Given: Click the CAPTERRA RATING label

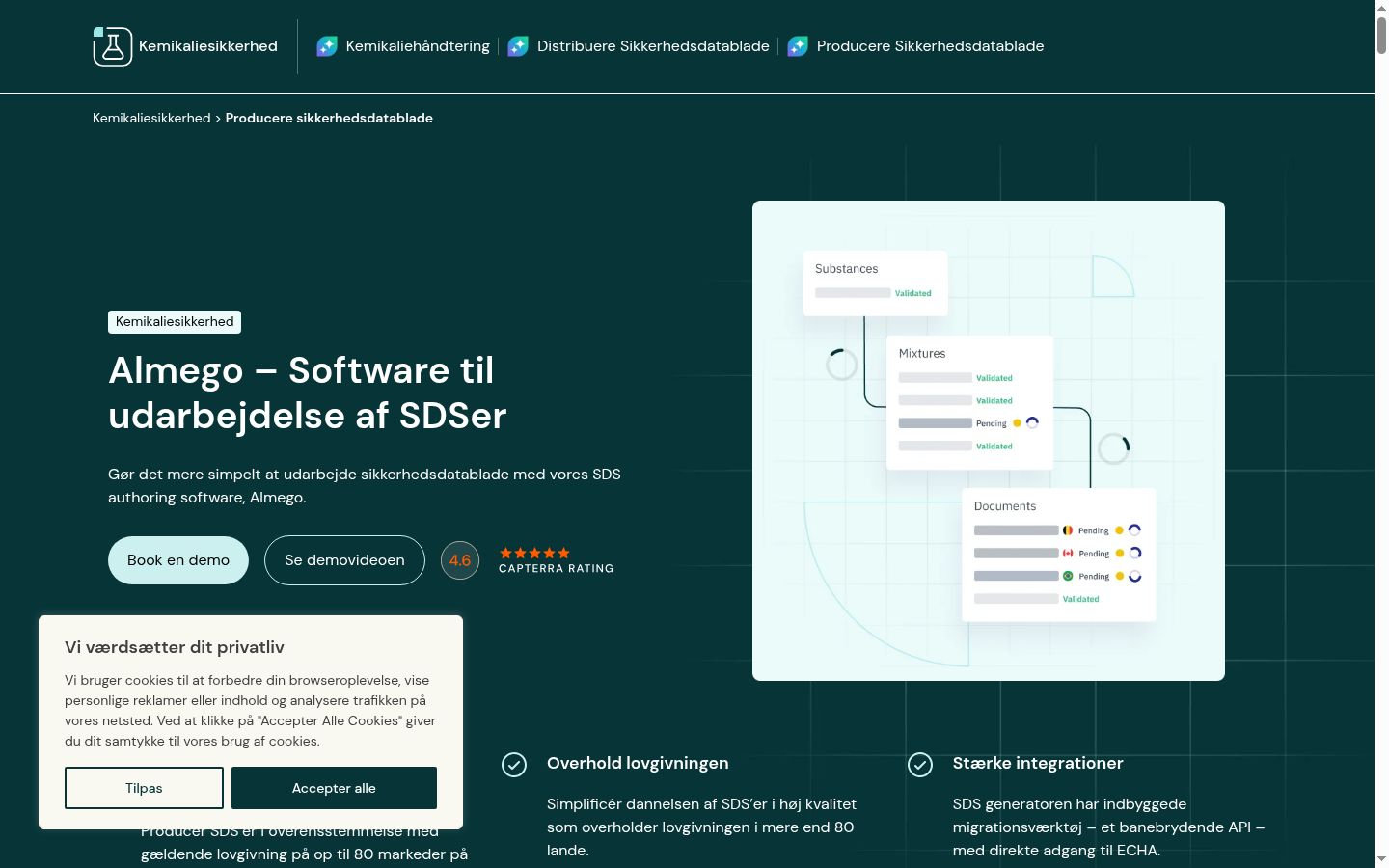Looking at the screenshot, I should (x=557, y=569).
